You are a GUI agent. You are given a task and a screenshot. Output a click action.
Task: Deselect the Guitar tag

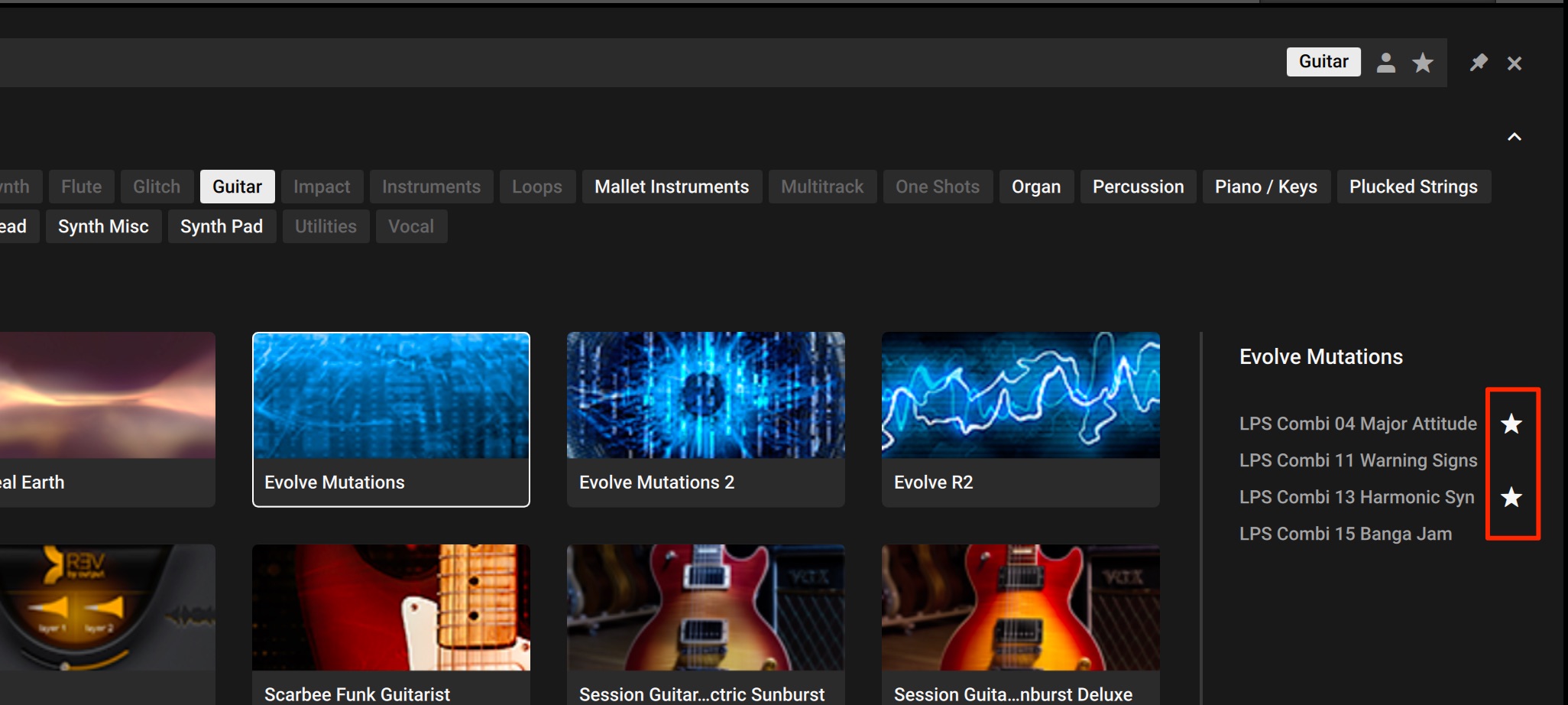pyautogui.click(x=237, y=187)
